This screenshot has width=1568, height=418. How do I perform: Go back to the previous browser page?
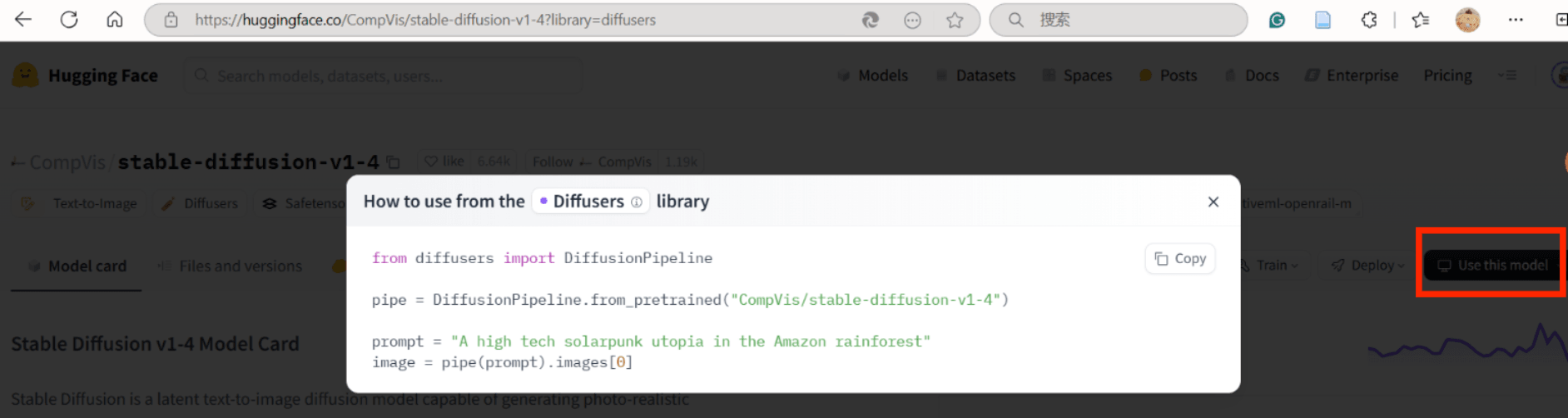(23, 19)
